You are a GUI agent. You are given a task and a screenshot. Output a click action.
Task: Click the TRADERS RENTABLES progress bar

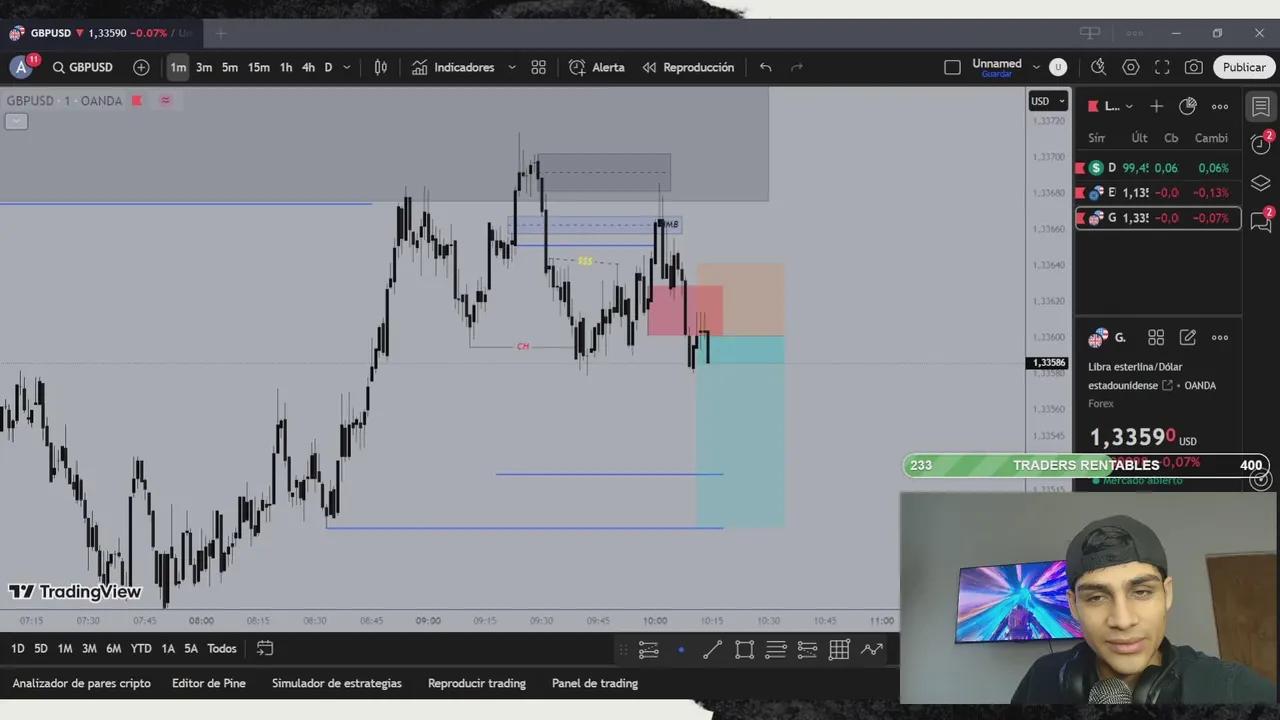1086,465
